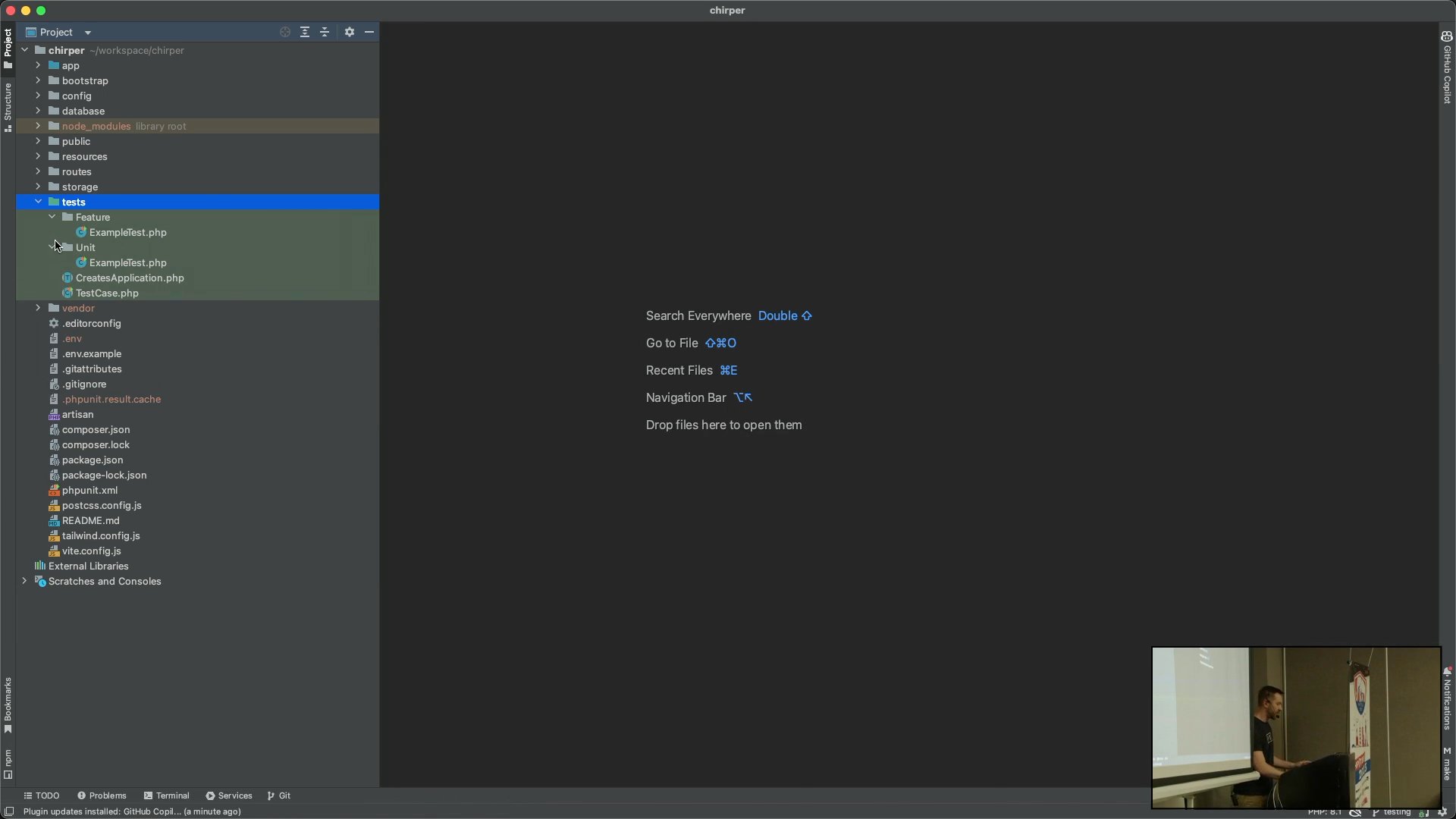Collapse the tests folder
The image size is (1456, 819).
pyautogui.click(x=38, y=202)
